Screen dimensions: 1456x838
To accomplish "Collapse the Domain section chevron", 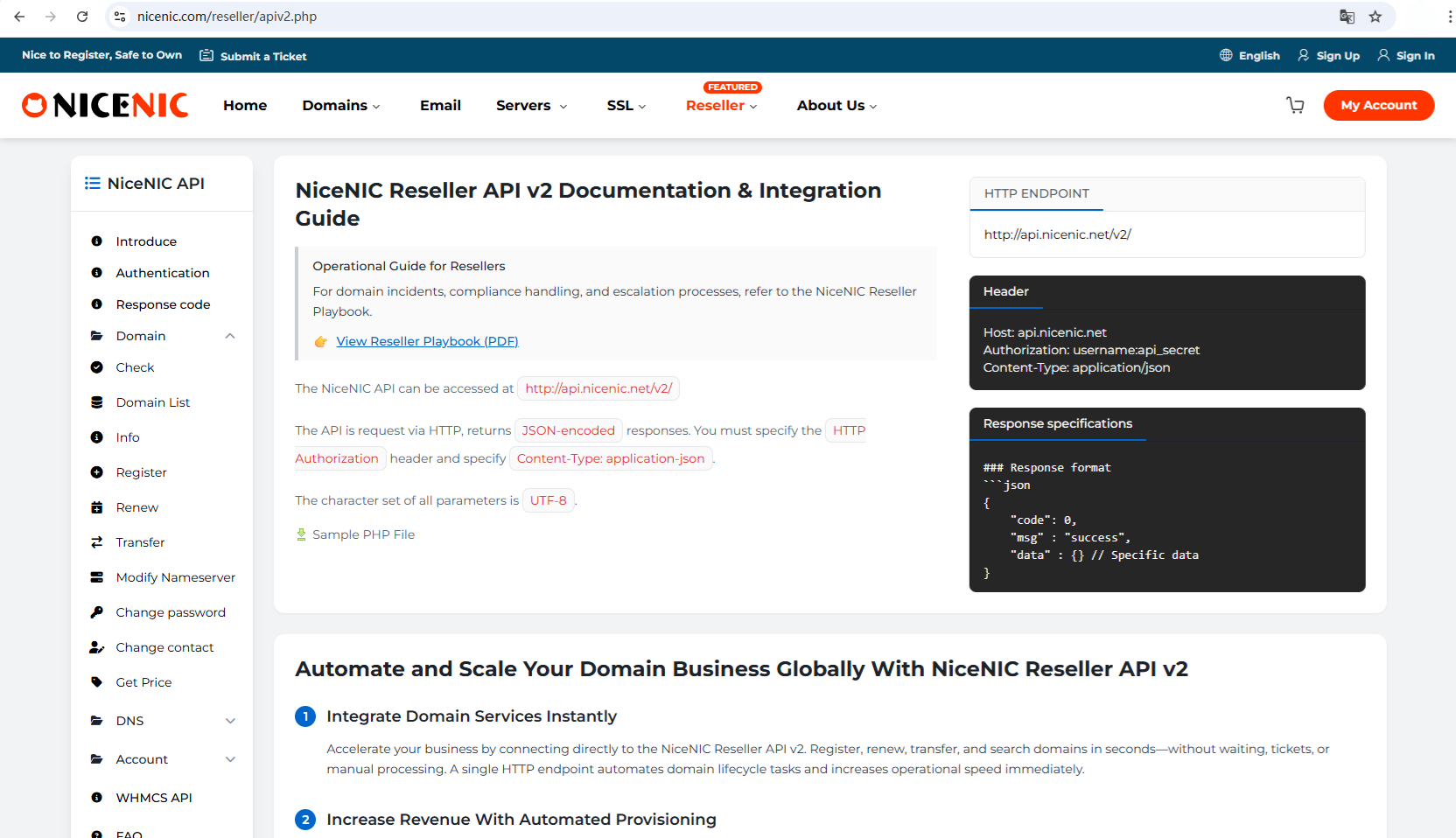I will tap(230, 336).
